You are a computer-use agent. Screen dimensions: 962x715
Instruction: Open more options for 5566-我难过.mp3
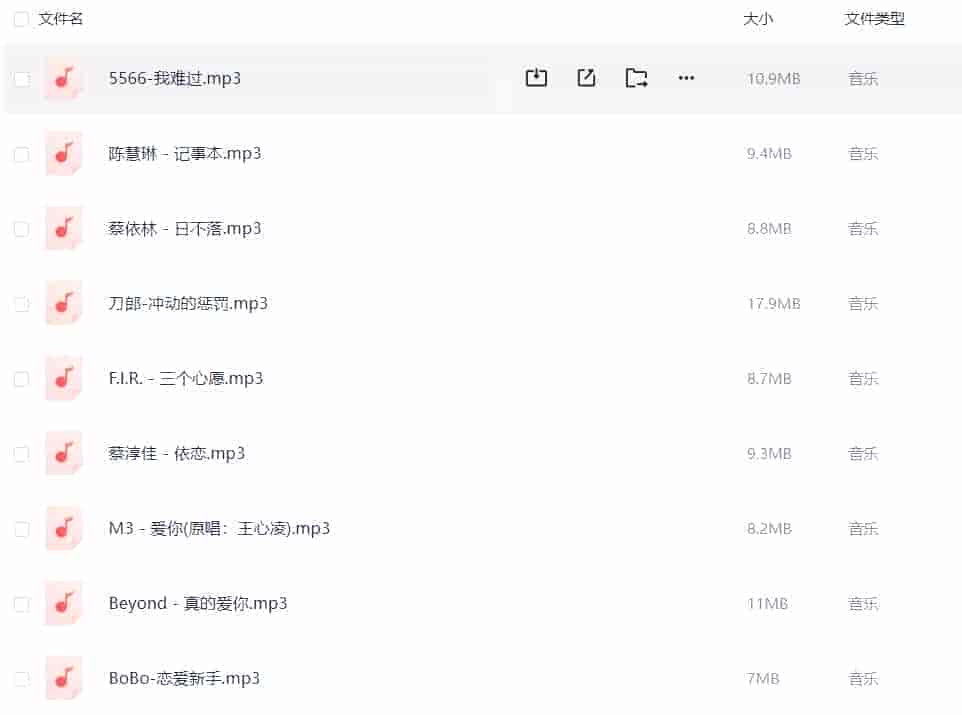coord(686,78)
